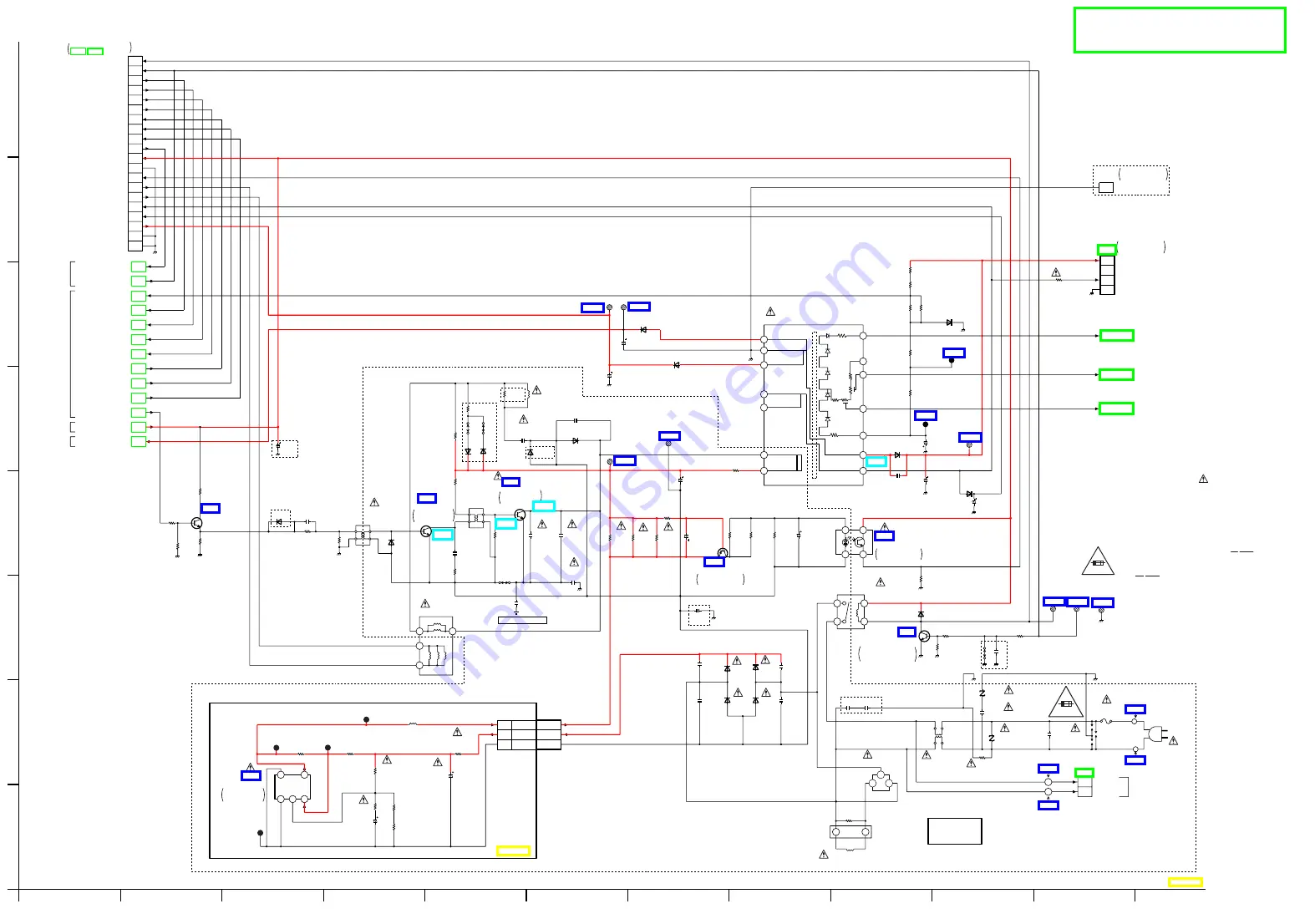Open the blue link above the two-pin connector arrows
This screenshot has width=1315, height=924.
[x=1048, y=769]
